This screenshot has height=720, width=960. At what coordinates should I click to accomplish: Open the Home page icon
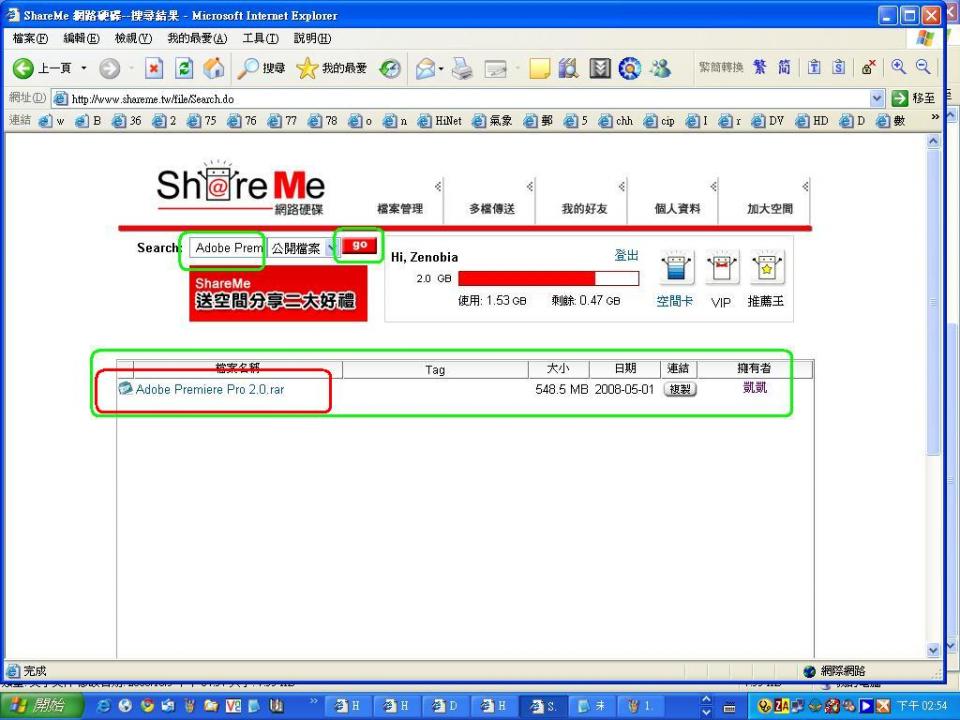(x=214, y=68)
